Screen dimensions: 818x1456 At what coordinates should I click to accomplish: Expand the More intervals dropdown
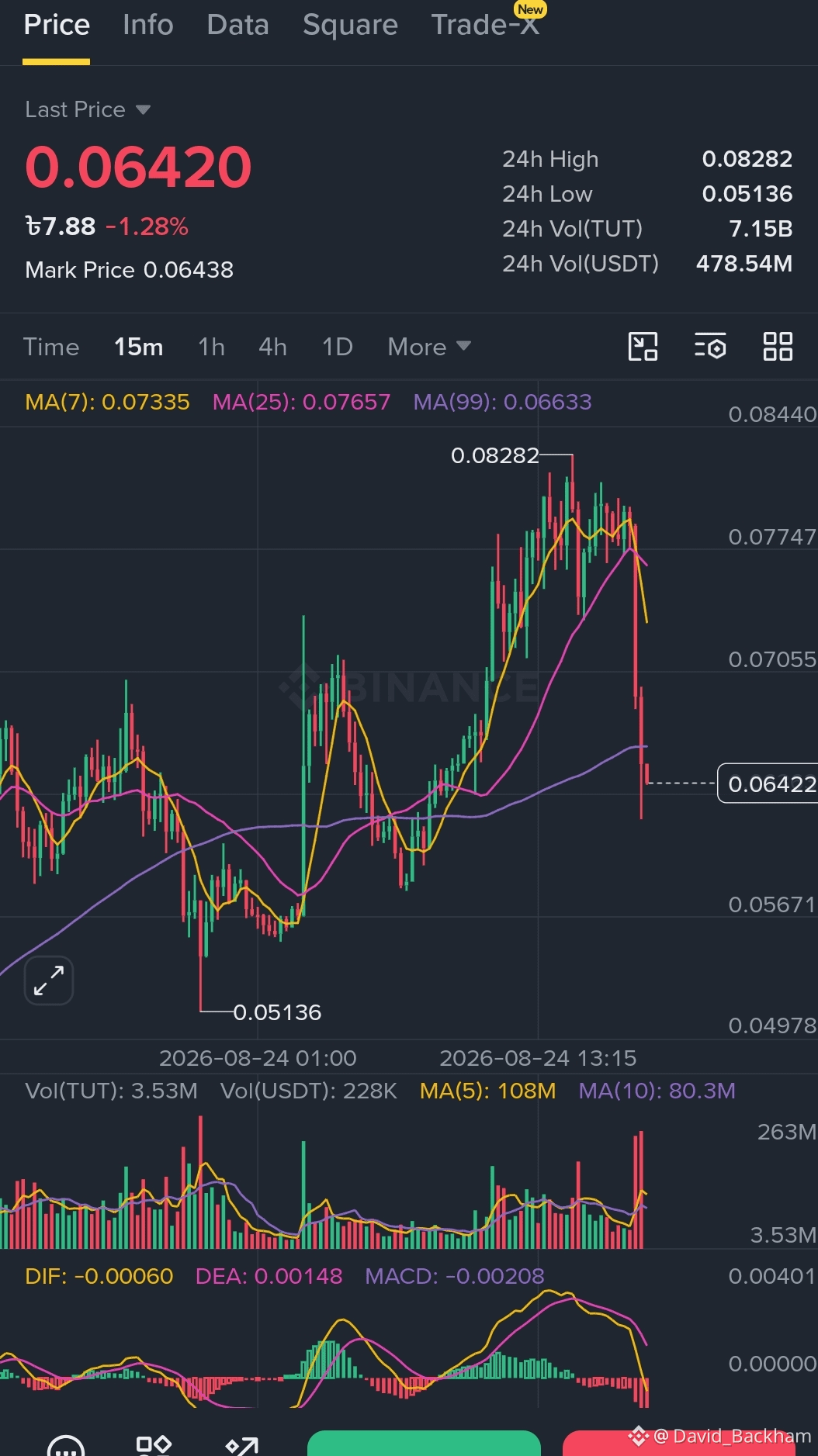(x=429, y=347)
